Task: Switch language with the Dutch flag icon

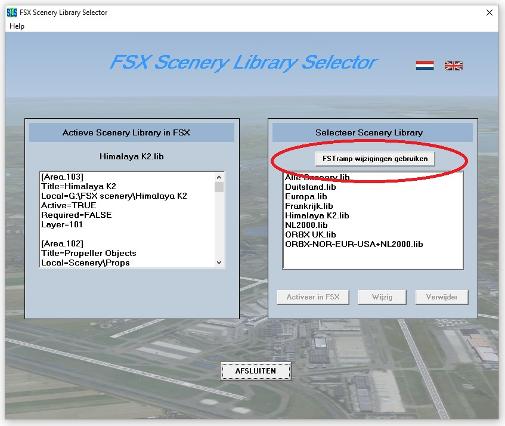Action: 425,65
